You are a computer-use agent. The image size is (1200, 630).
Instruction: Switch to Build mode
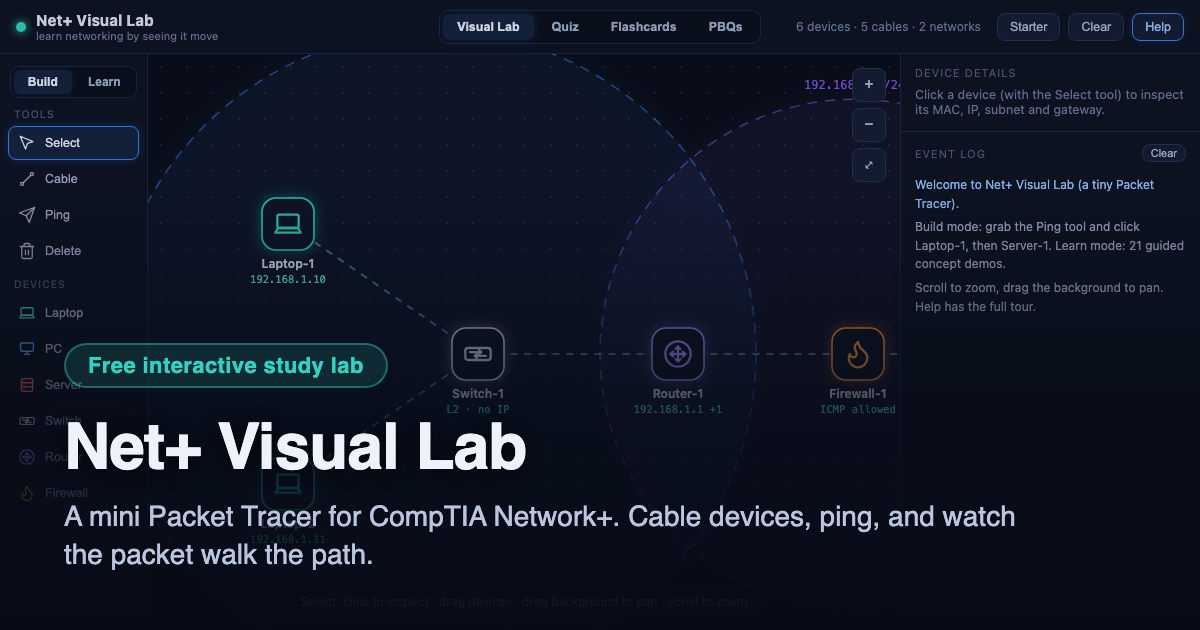click(x=43, y=82)
